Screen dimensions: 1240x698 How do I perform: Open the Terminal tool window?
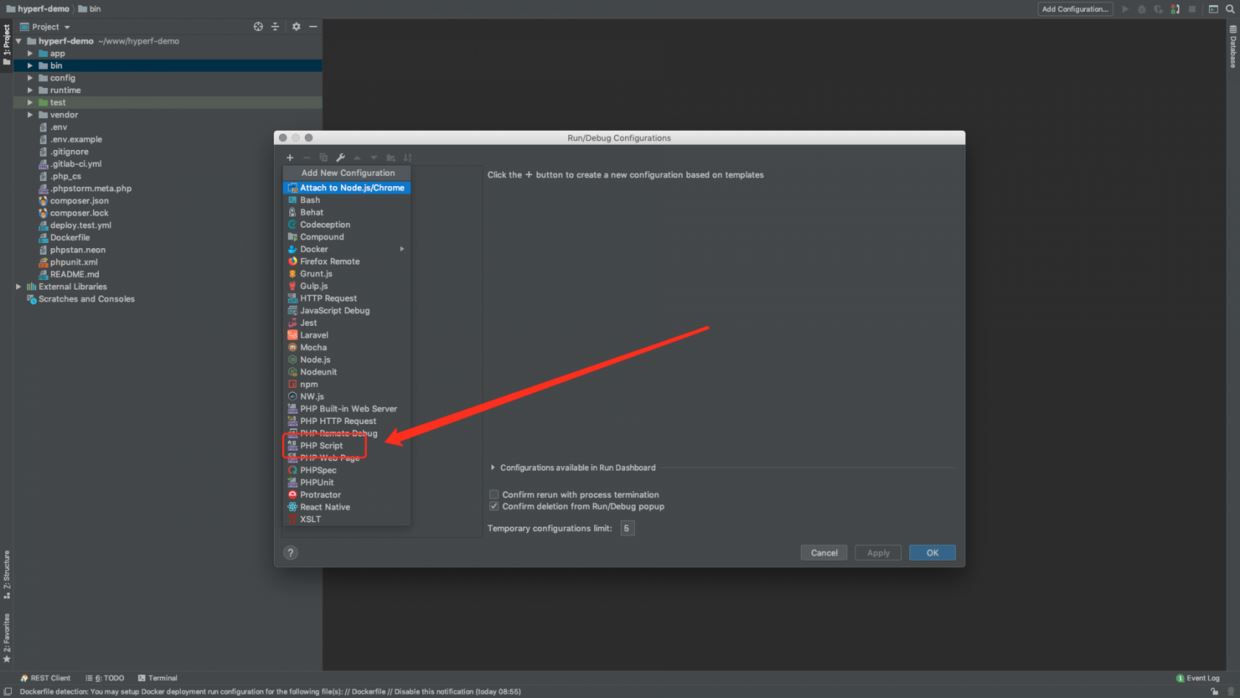point(157,678)
